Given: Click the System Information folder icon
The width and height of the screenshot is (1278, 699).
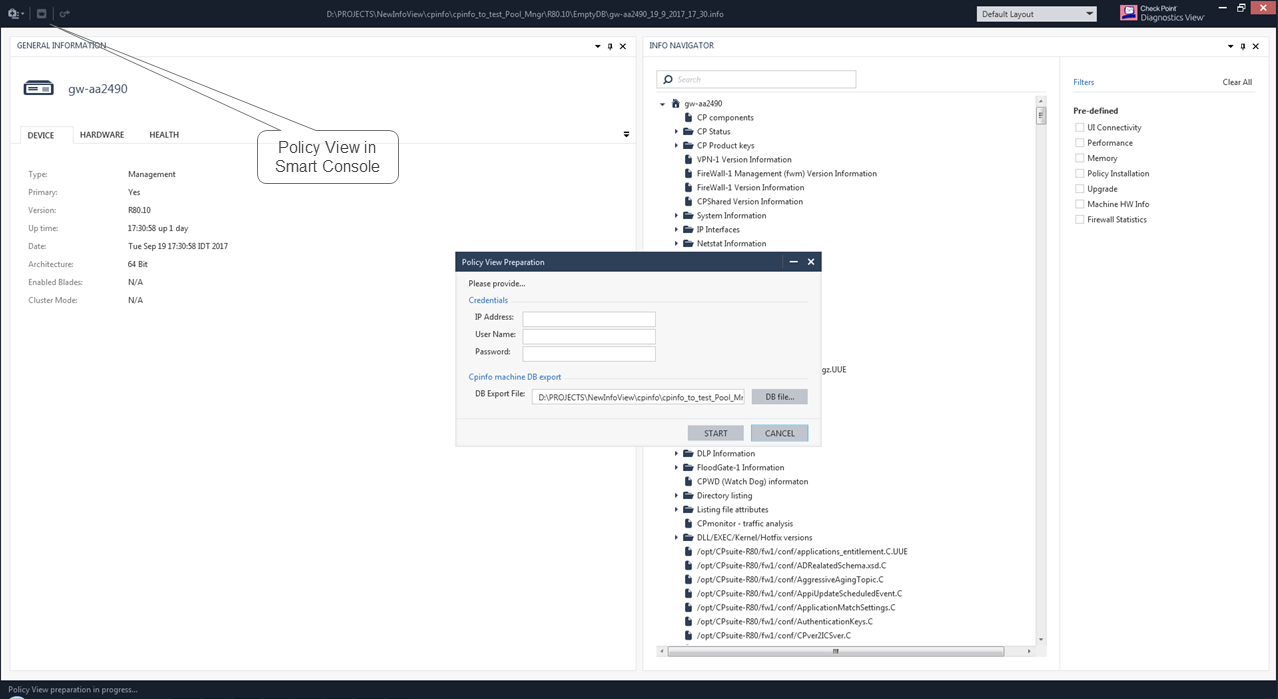Looking at the screenshot, I should click(x=688, y=215).
